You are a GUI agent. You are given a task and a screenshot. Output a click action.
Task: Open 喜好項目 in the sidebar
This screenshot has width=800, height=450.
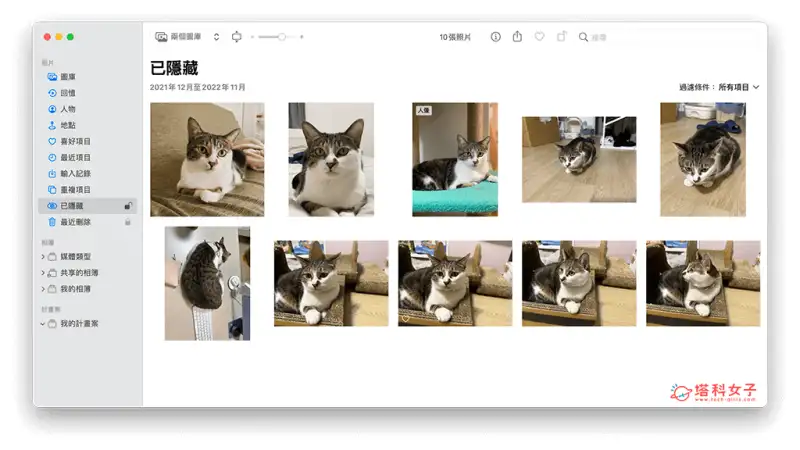point(74,141)
